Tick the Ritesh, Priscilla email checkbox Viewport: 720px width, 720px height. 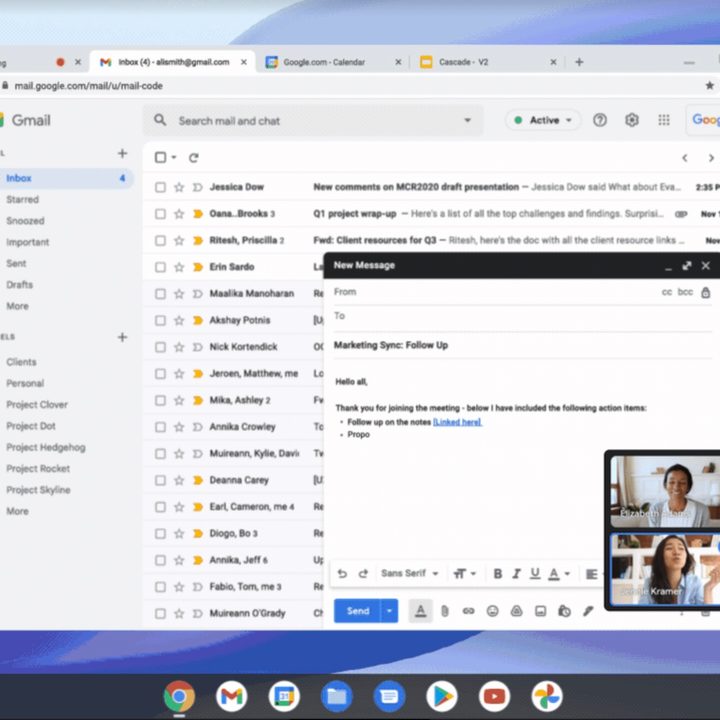pyautogui.click(x=160, y=240)
